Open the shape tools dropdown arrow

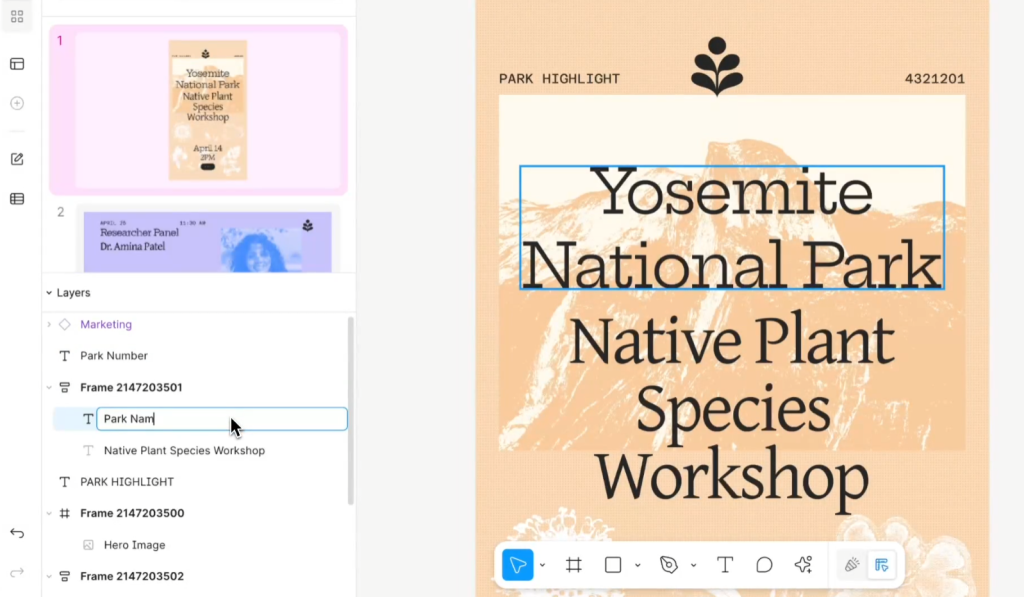point(637,566)
